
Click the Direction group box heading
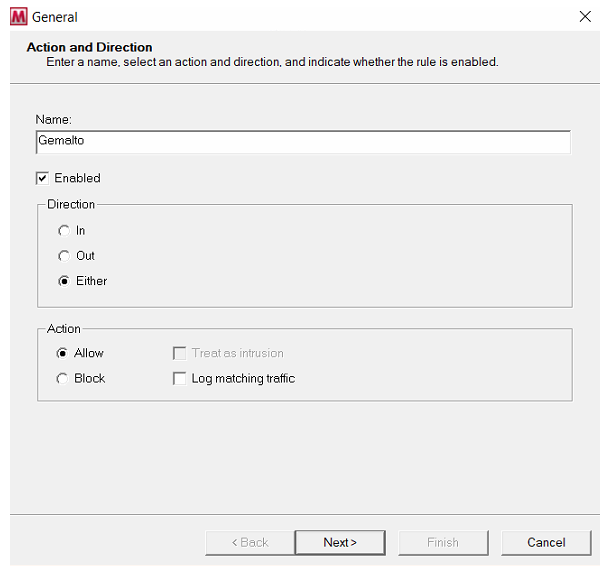click(x=71, y=204)
